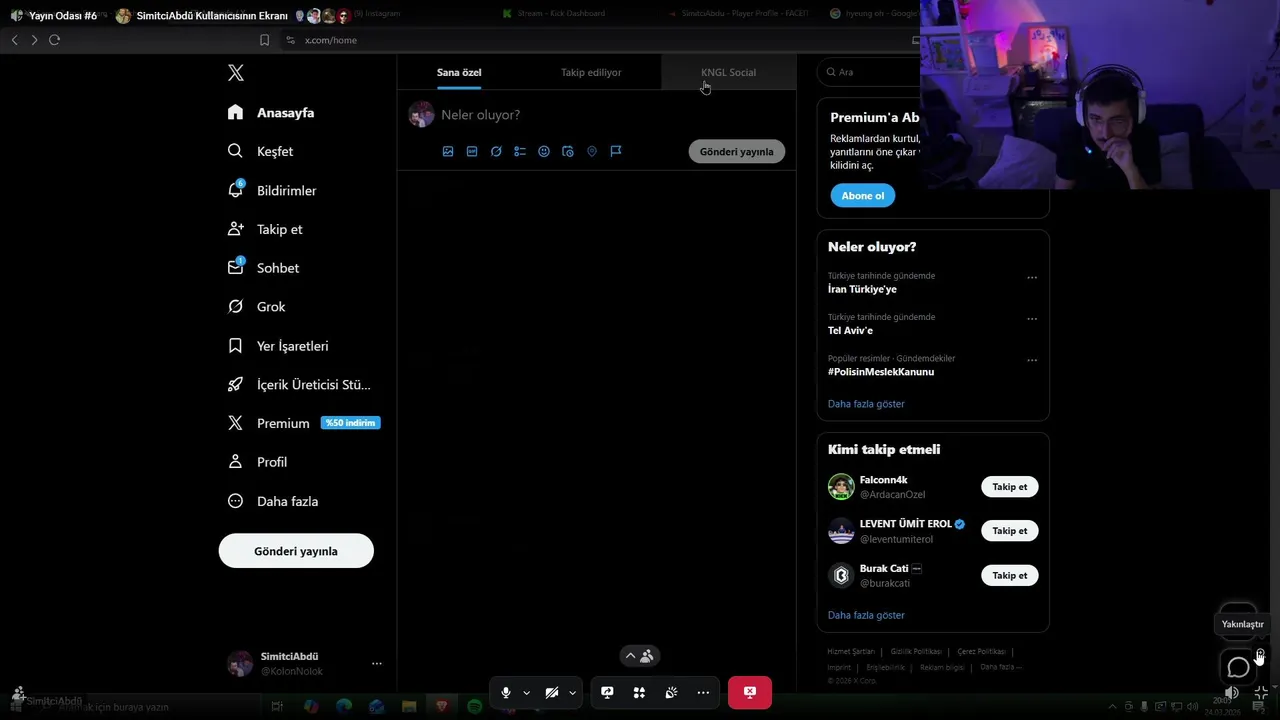Click red disconnect call button

[x=750, y=692]
